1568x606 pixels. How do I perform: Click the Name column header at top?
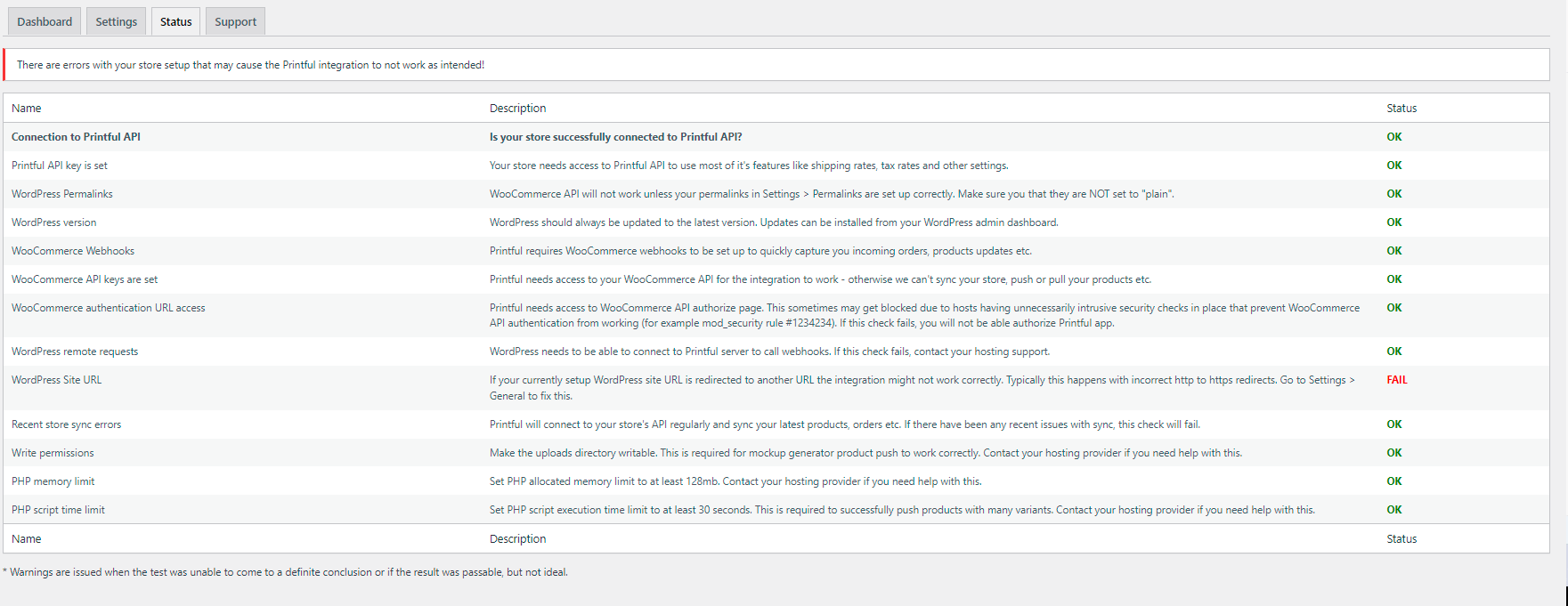27,109
